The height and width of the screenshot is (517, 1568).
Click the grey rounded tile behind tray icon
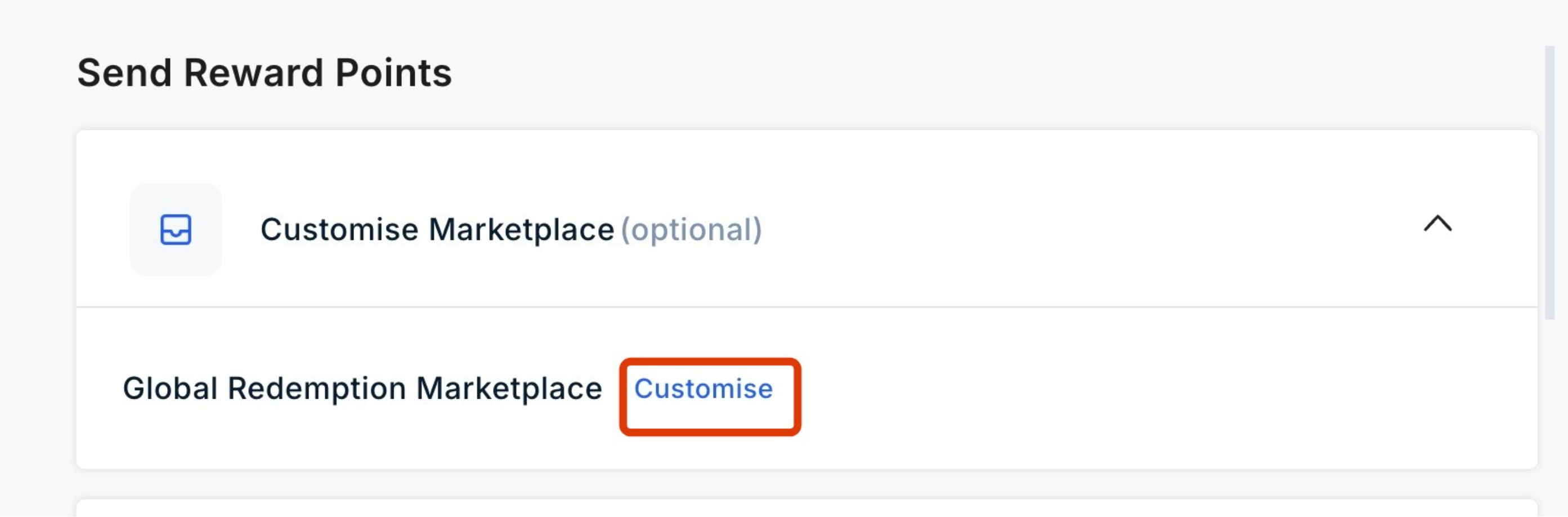point(176,230)
